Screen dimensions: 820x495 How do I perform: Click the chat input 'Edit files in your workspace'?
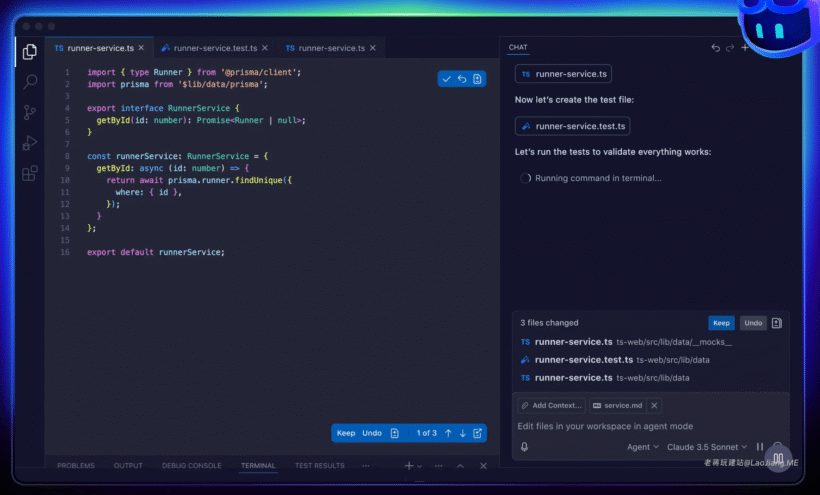tap(605, 427)
